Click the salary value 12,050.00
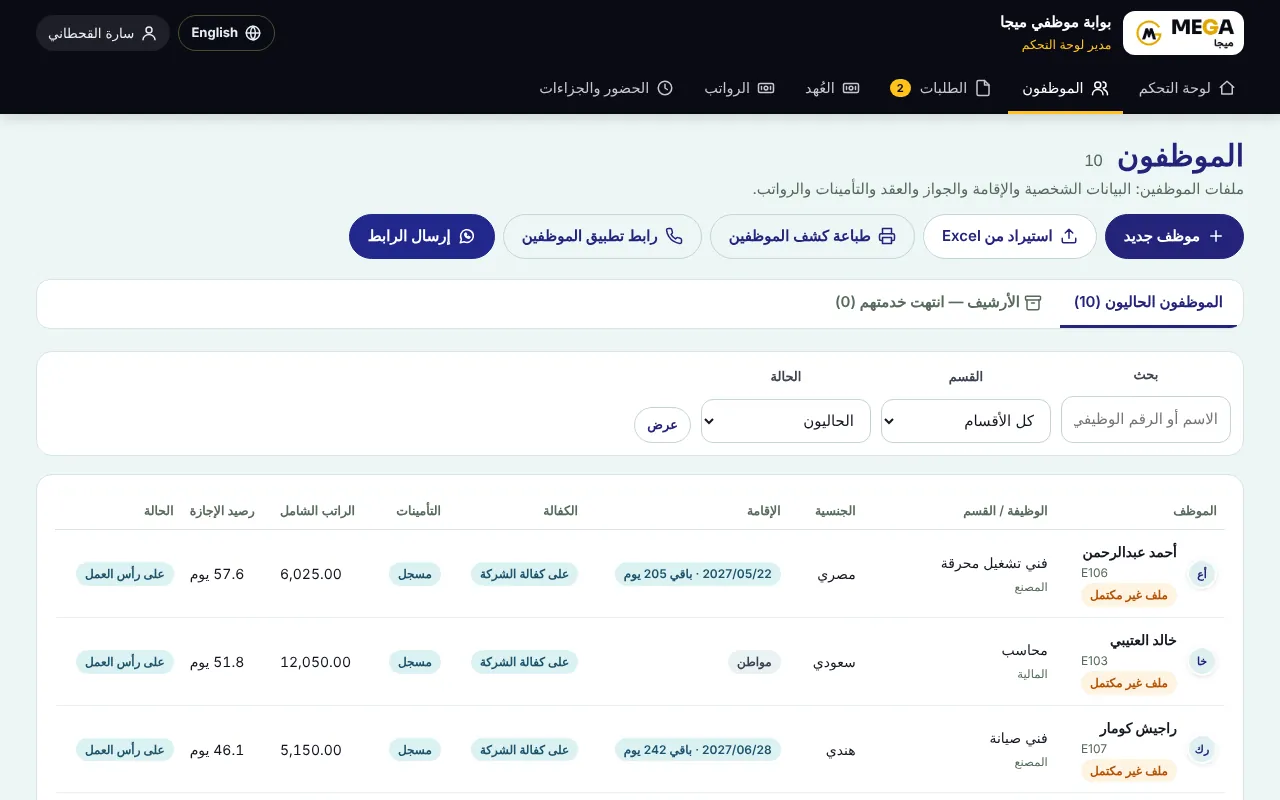Image resolution: width=1280 pixels, height=800 pixels. click(x=316, y=662)
